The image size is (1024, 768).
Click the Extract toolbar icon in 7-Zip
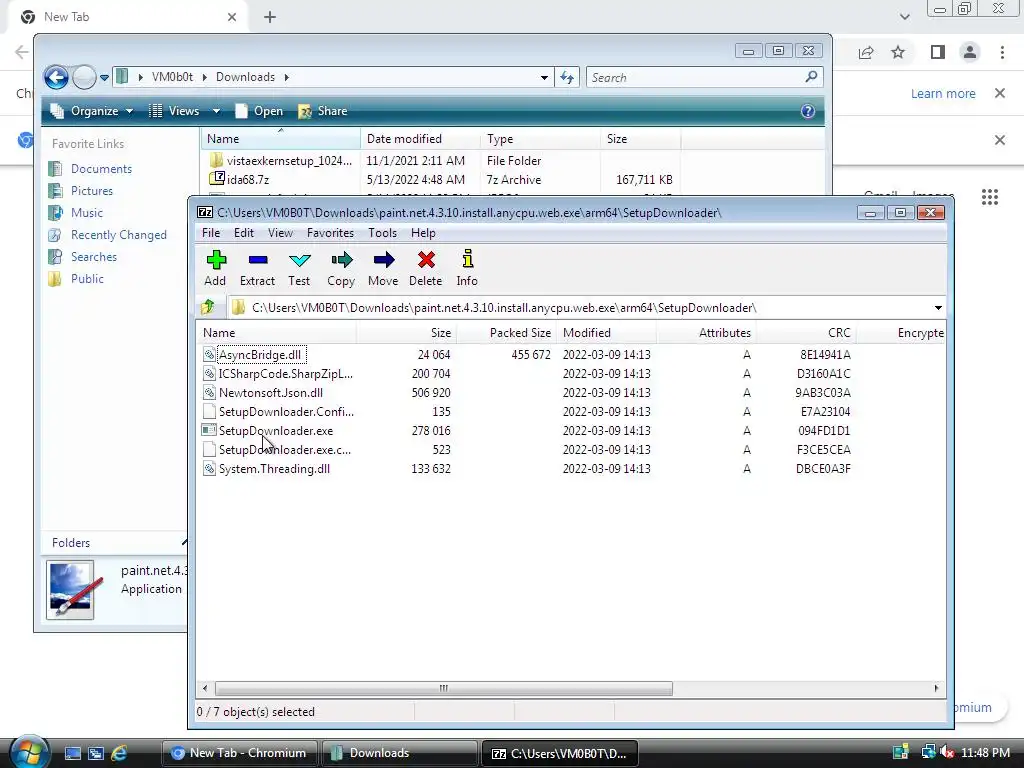[x=257, y=268]
